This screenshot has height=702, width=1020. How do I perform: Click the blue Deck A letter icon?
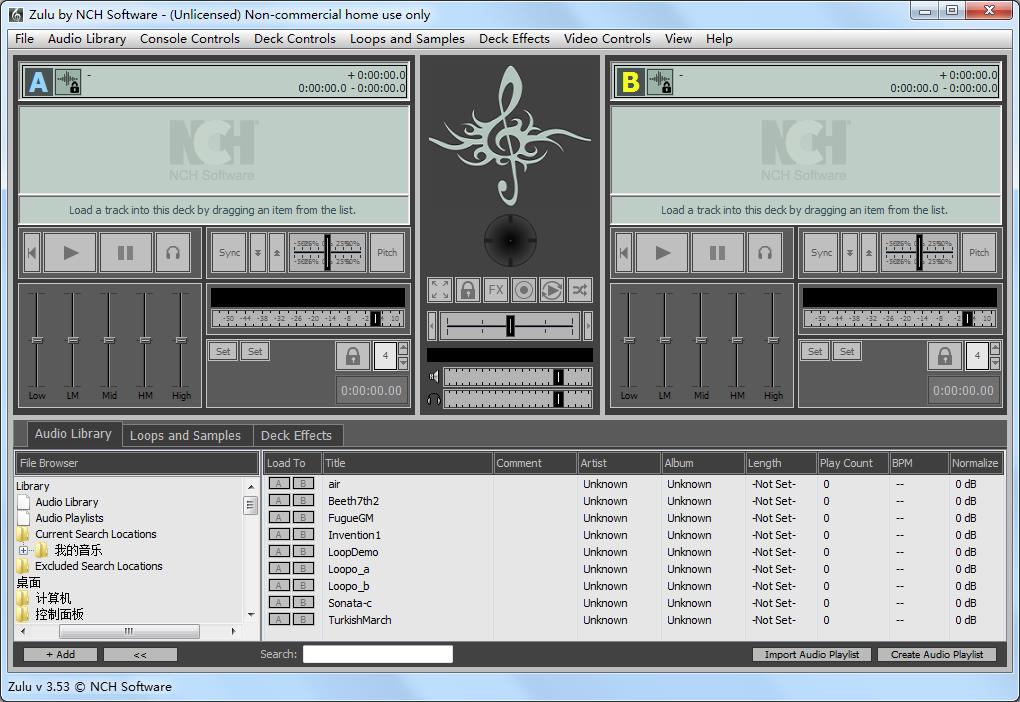(38, 82)
